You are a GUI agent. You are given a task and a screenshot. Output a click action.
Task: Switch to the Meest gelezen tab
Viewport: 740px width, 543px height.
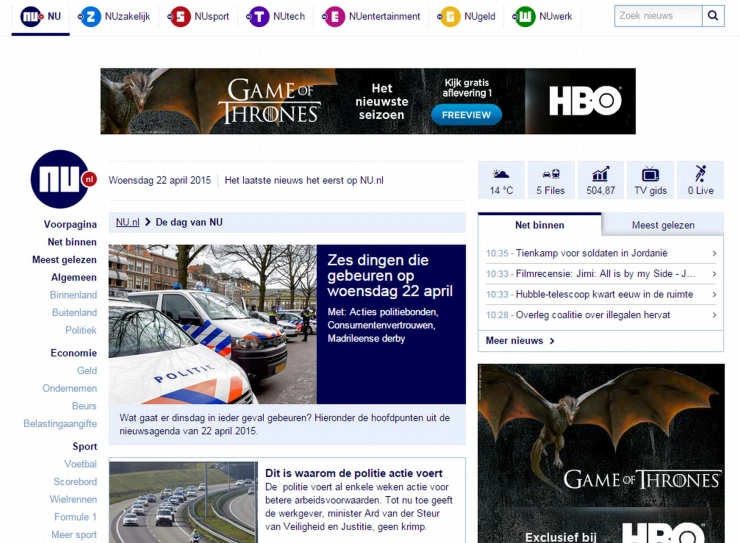pos(663,226)
